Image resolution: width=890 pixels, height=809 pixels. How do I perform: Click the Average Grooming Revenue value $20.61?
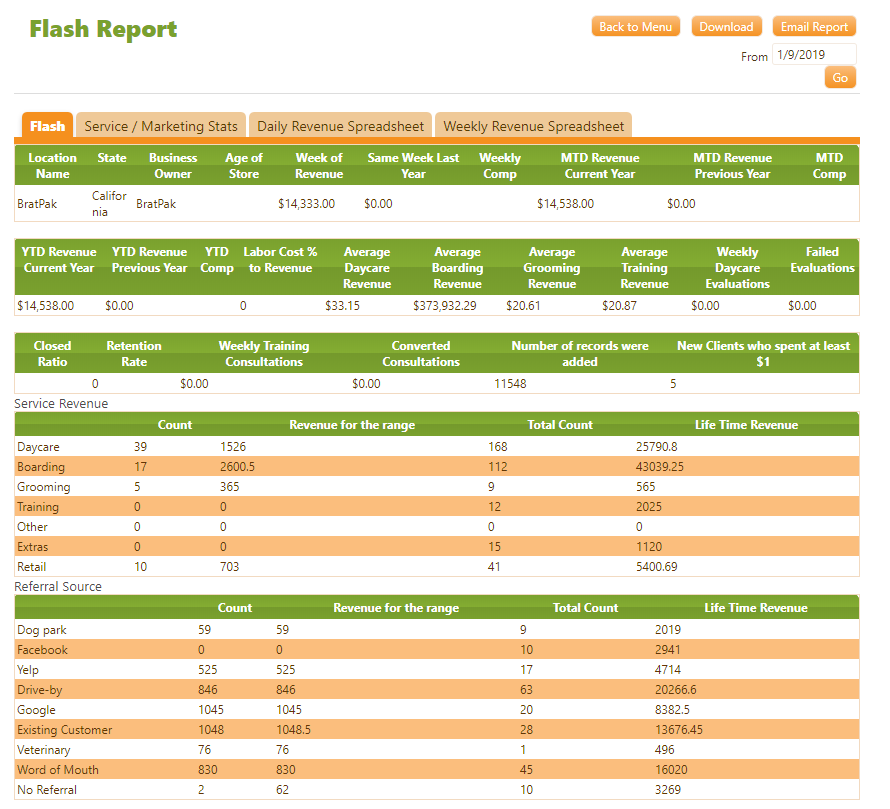(523, 306)
